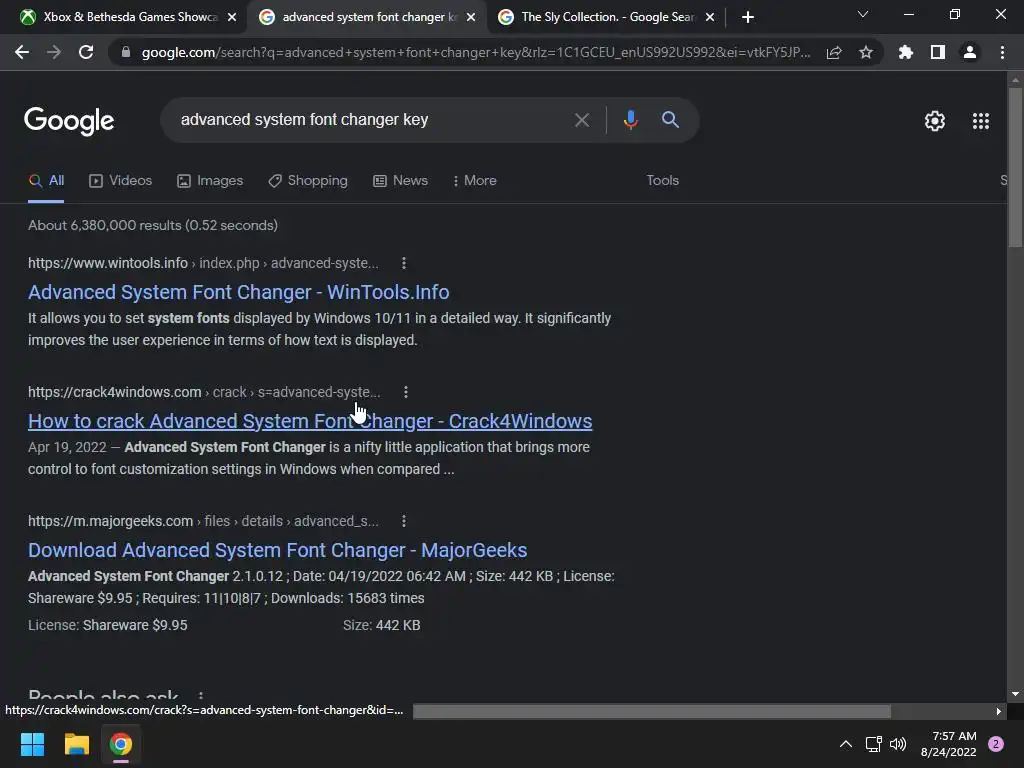Close the advanced system font changer tab

point(471,18)
